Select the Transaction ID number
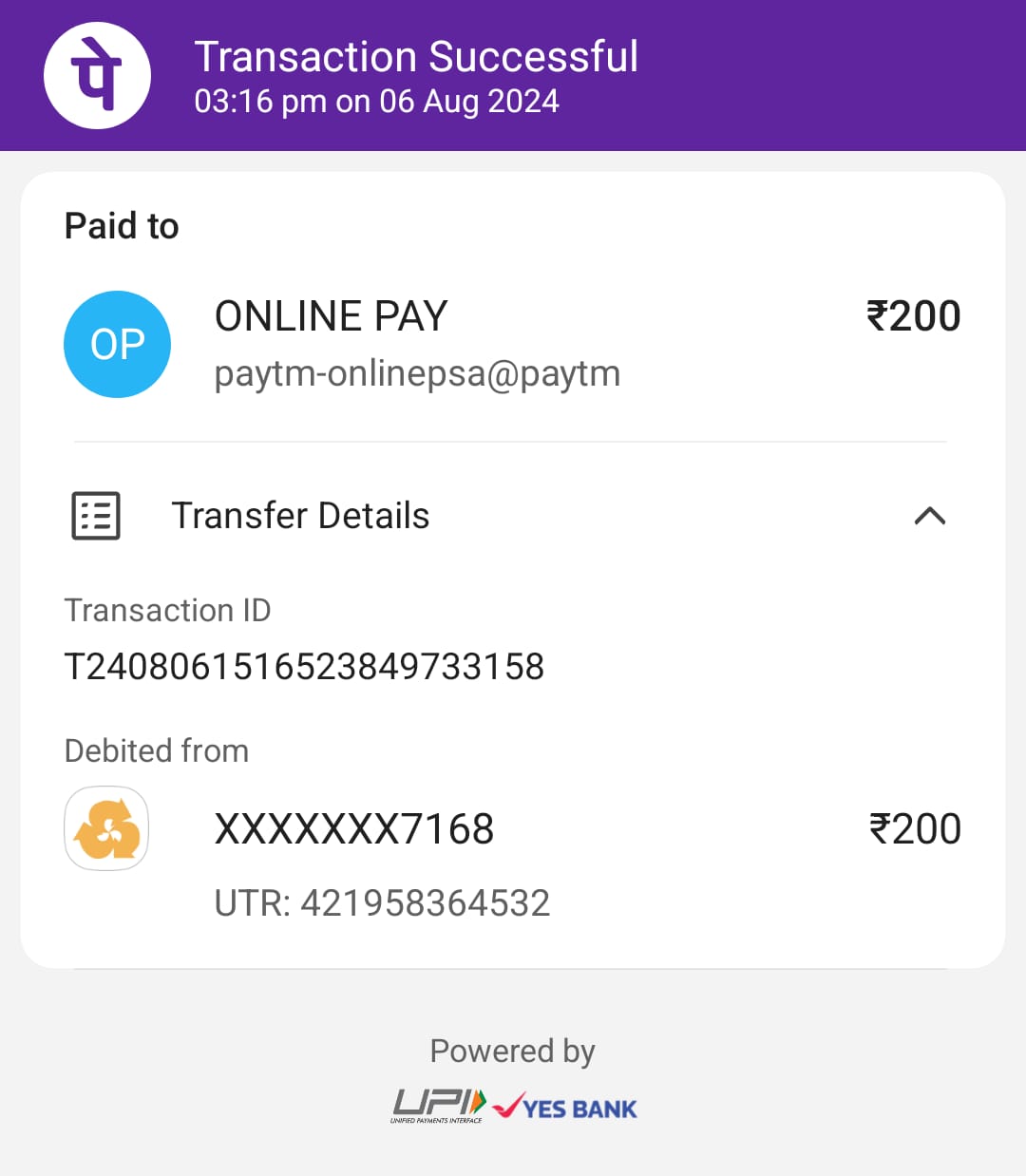Viewport: 1026px width, 1176px height. coord(304,667)
